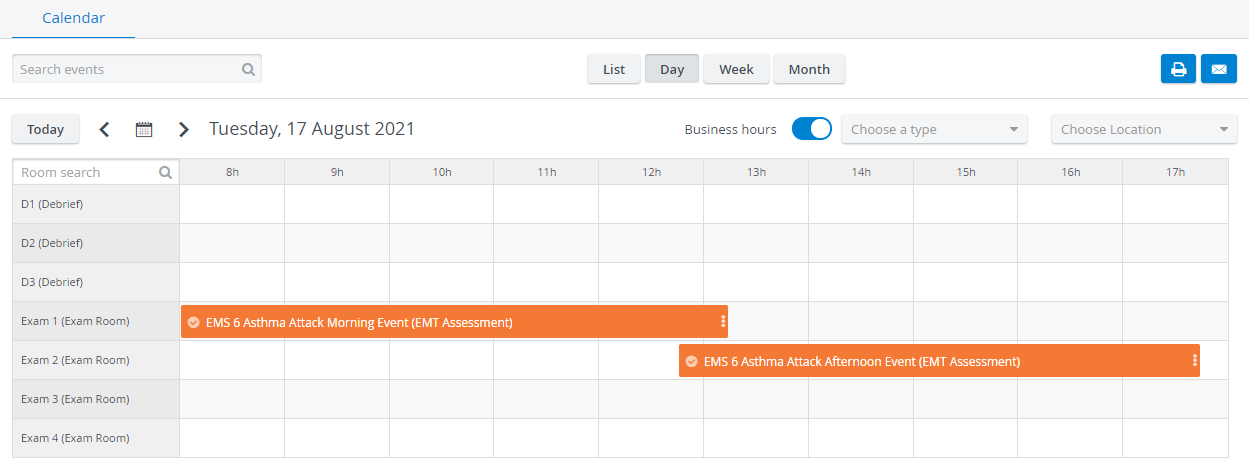Viewport: 1249px width, 458px height.
Task: Focus the Search events field
Action: point(137,70)
